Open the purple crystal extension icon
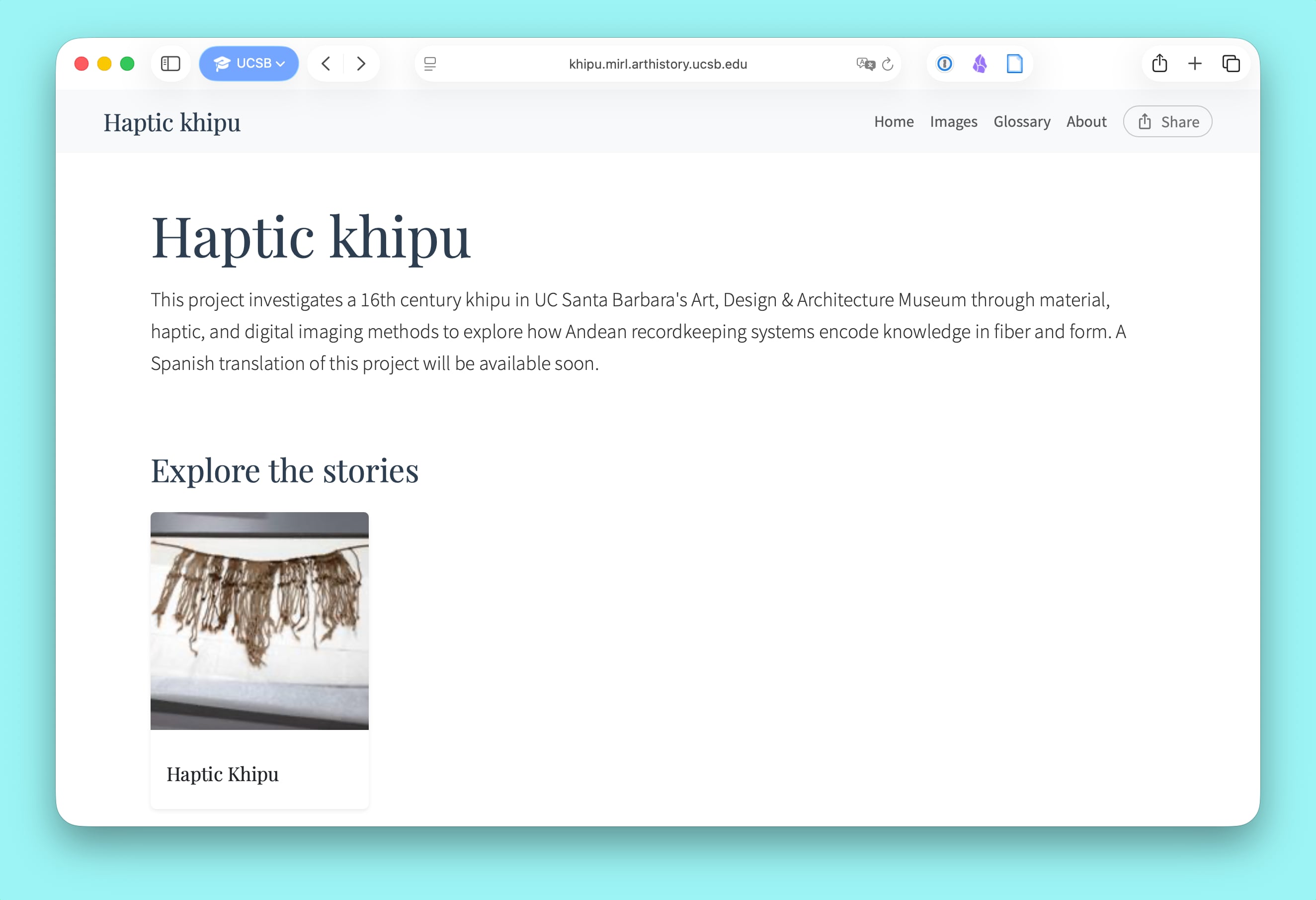 point(980,64)
